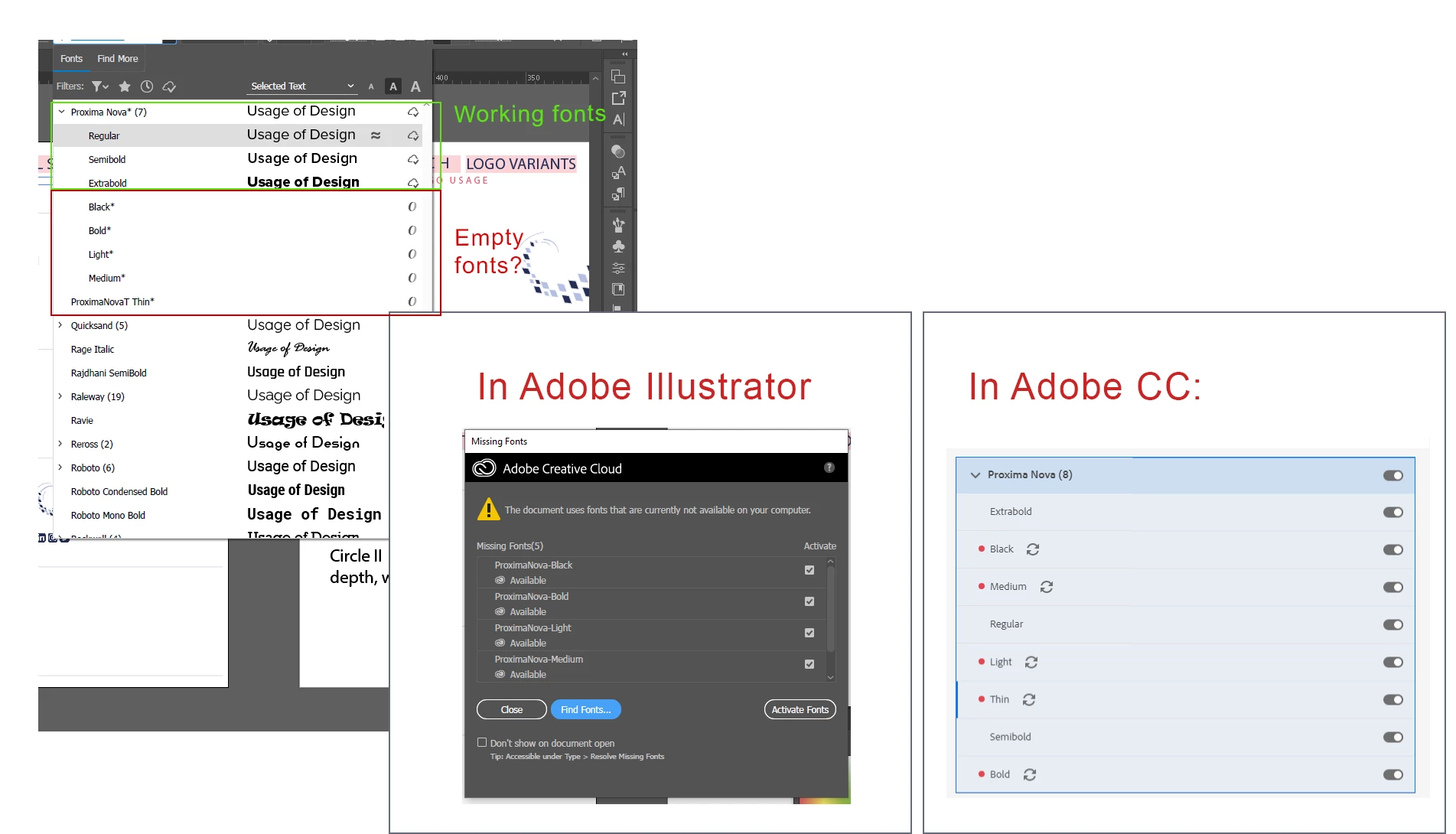
Task: Set medium sample text size A
Action: (x=393, y=86)
